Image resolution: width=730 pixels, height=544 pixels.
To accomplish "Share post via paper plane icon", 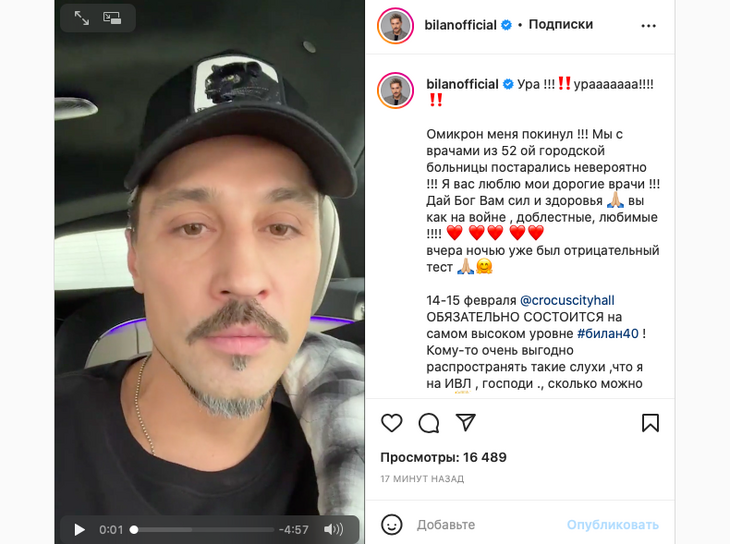I will (466, 422).
